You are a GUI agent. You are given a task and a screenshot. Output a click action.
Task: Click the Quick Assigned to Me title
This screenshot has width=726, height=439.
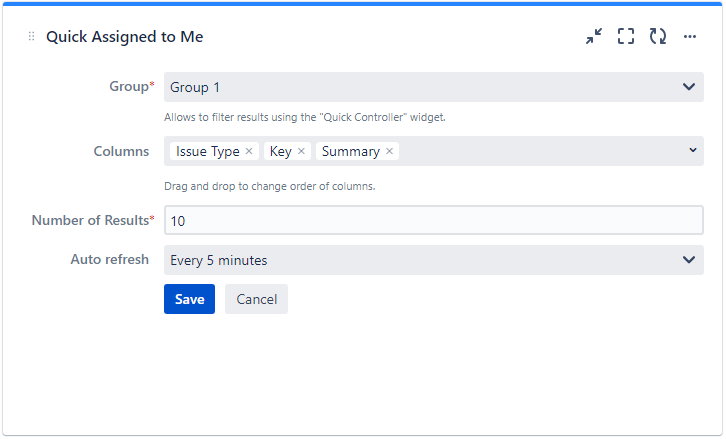coord(125,36)
